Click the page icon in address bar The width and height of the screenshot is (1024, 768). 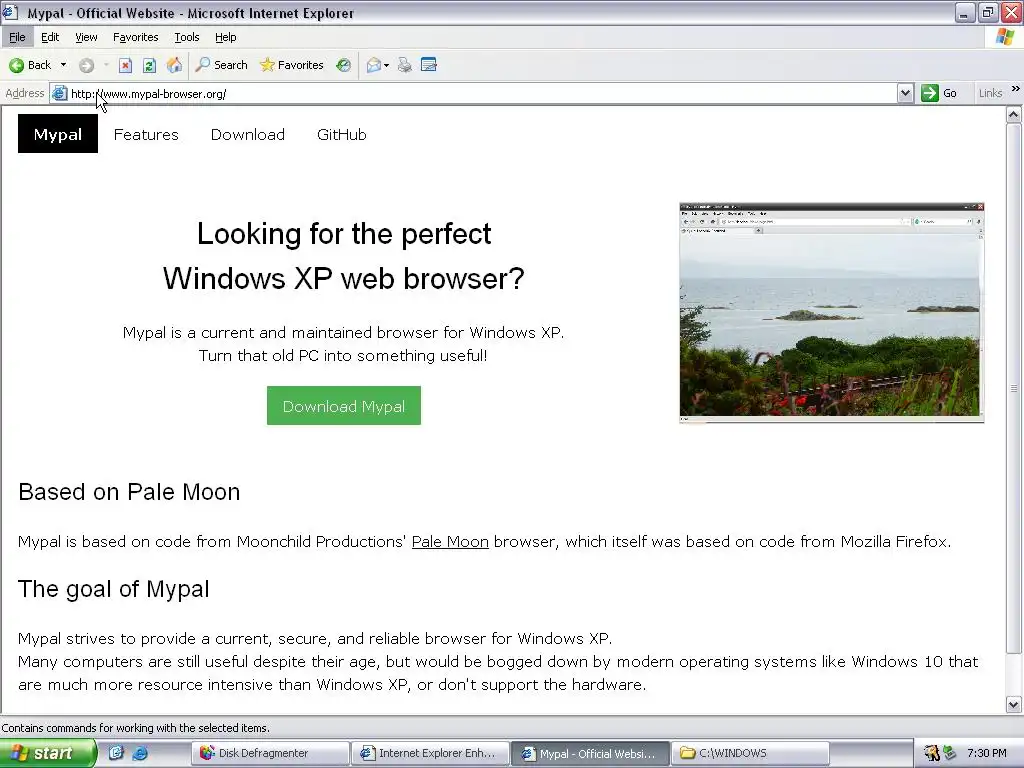59,93
